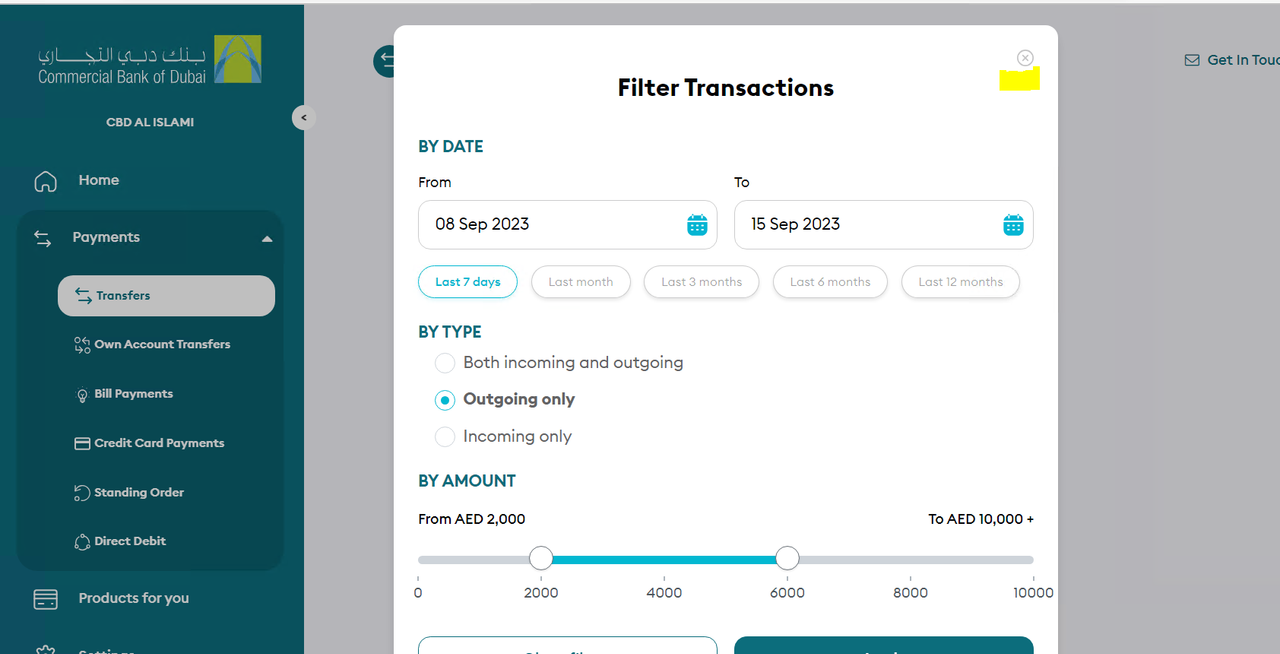Click the Home icon in sidebar
This screenshot has width=1280, height=654.
[x=45, y=181]
